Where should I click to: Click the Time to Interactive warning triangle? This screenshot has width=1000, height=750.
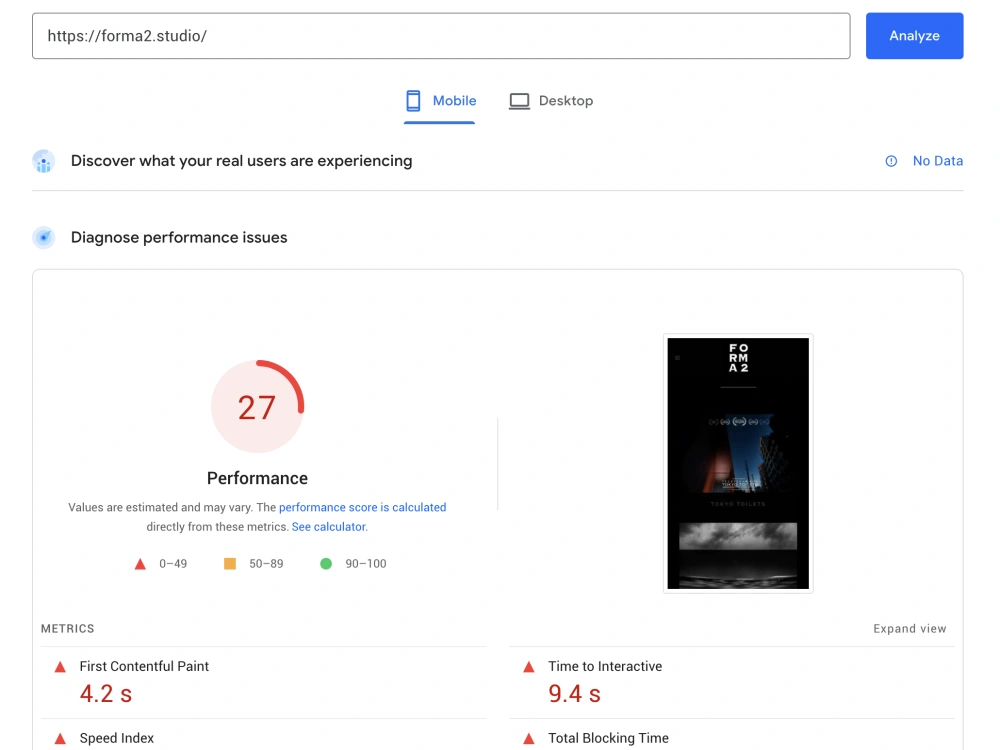click(x=529, y=667)
